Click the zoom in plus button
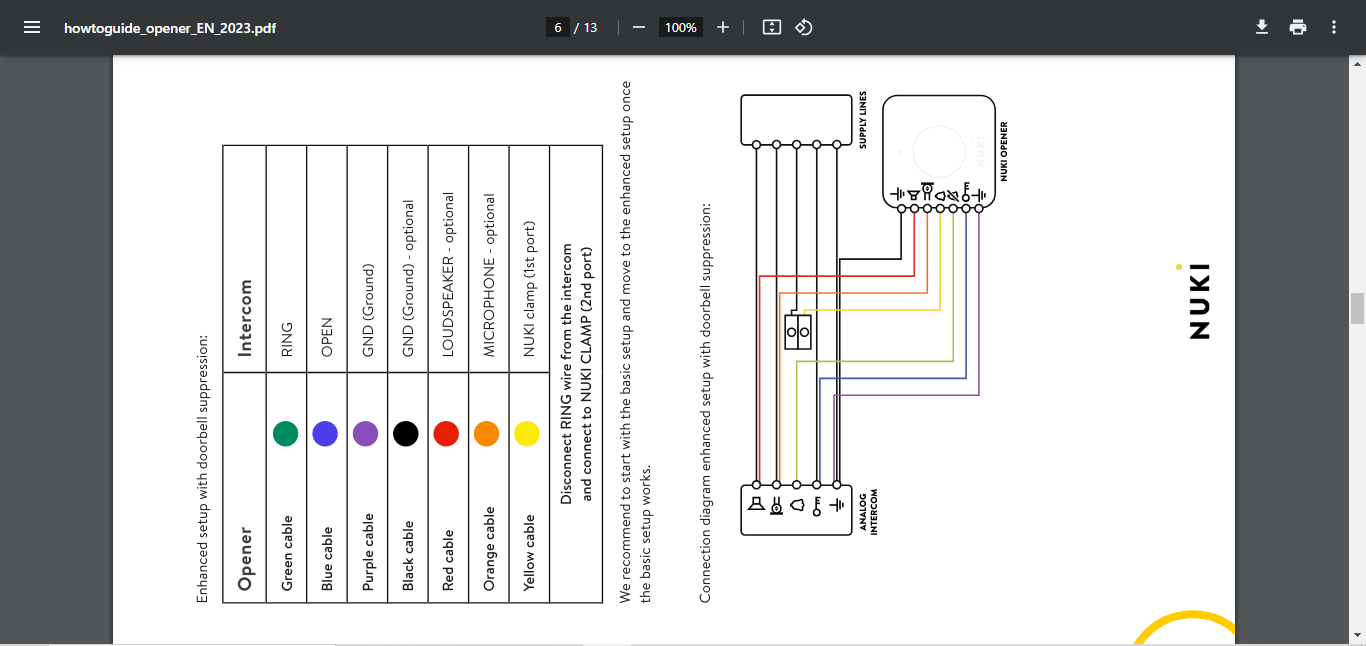 pos(723,27)
